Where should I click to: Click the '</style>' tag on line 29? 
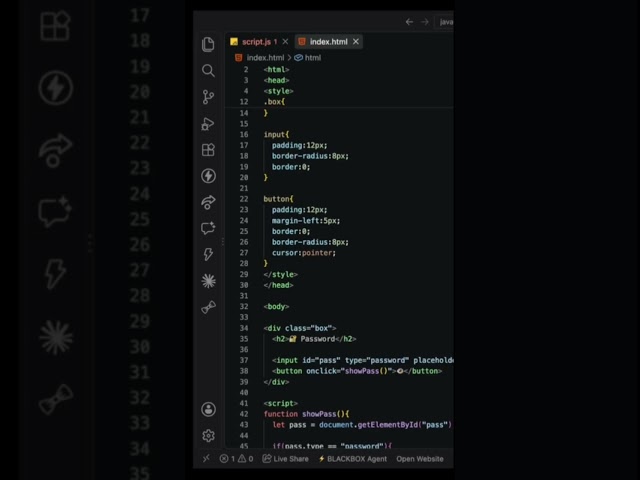click(280, 274)
